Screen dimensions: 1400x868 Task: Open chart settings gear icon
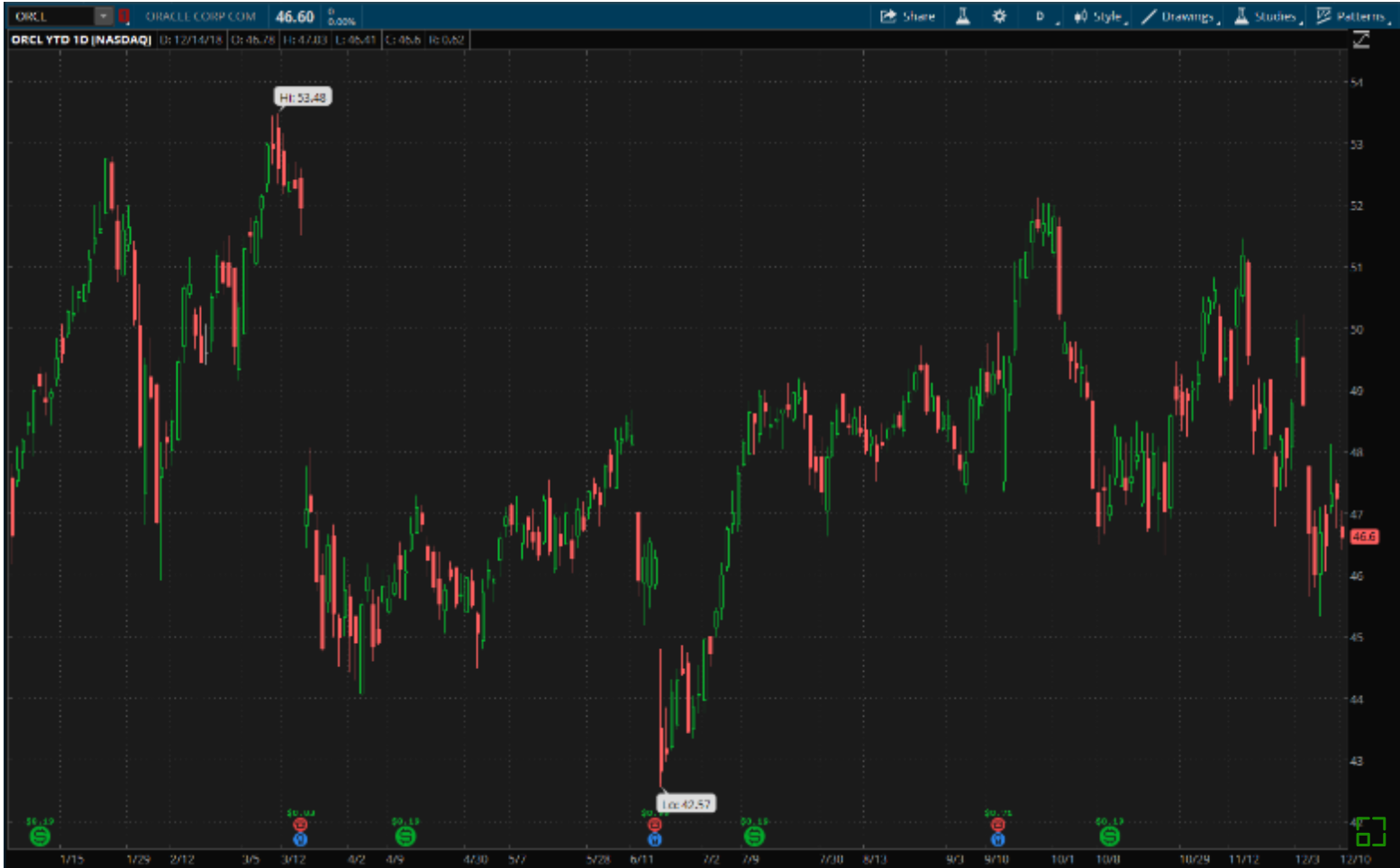(x=999, y=16)
